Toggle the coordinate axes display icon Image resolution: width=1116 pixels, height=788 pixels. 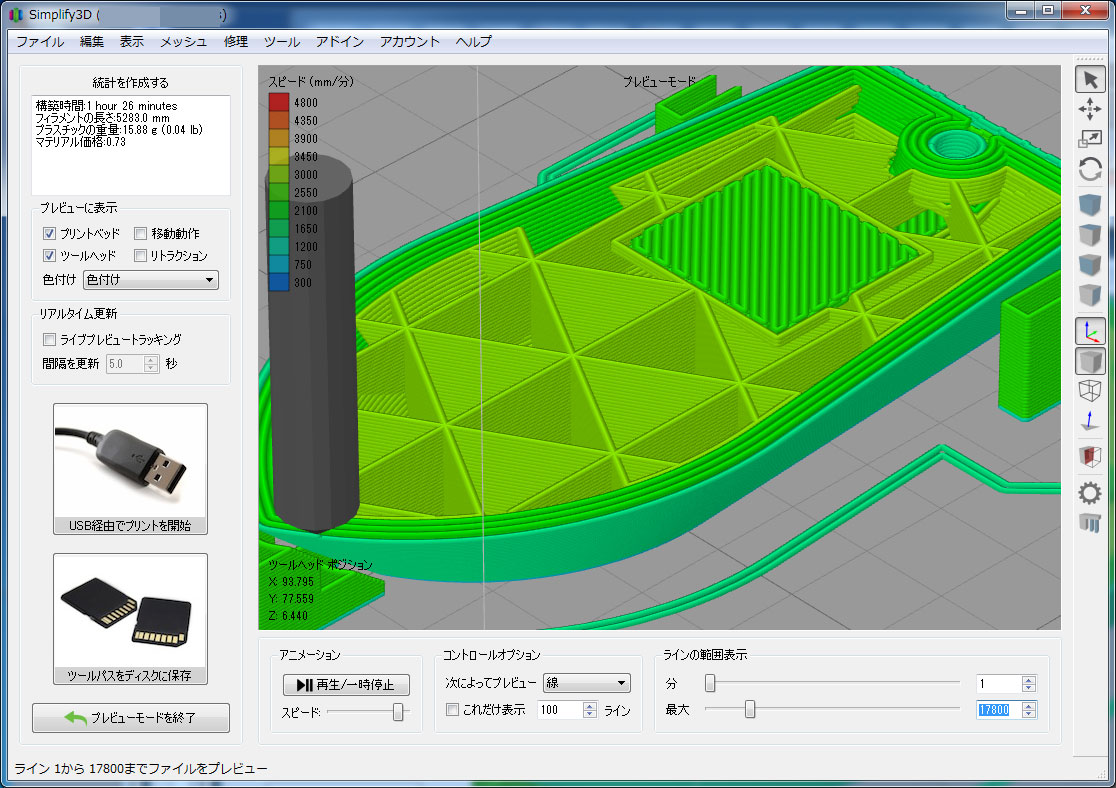pyautogui.click(x=1090, y=331)
